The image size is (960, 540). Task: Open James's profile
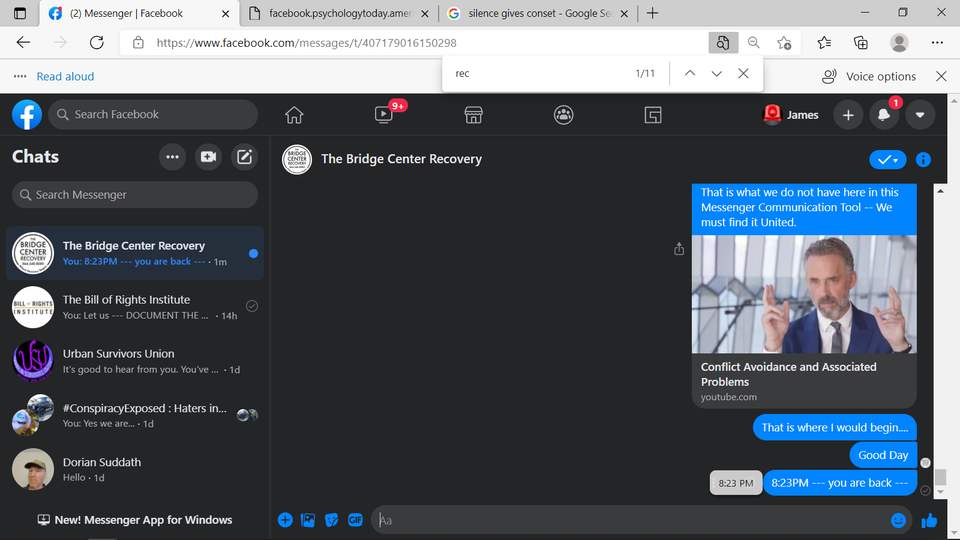[791, 114]
